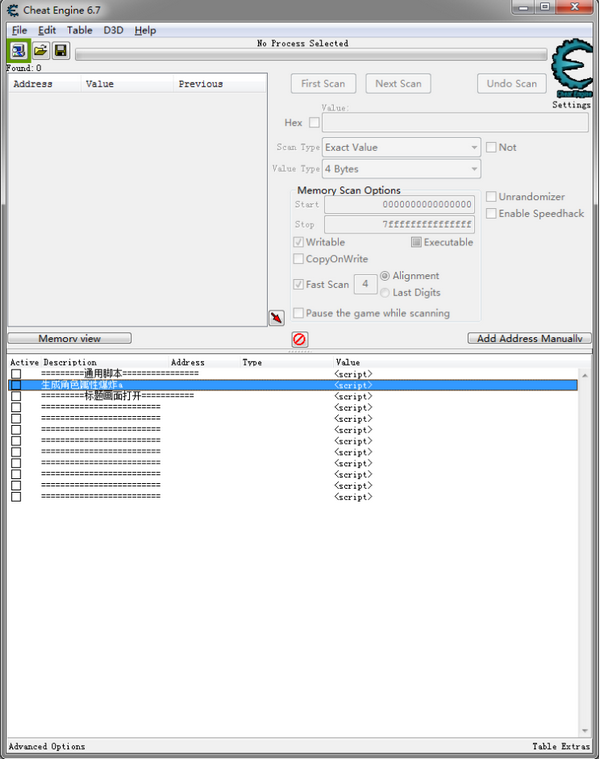Enable the Not checkbox
This screenshot has height=759, width=600.
tap(491, 147)
